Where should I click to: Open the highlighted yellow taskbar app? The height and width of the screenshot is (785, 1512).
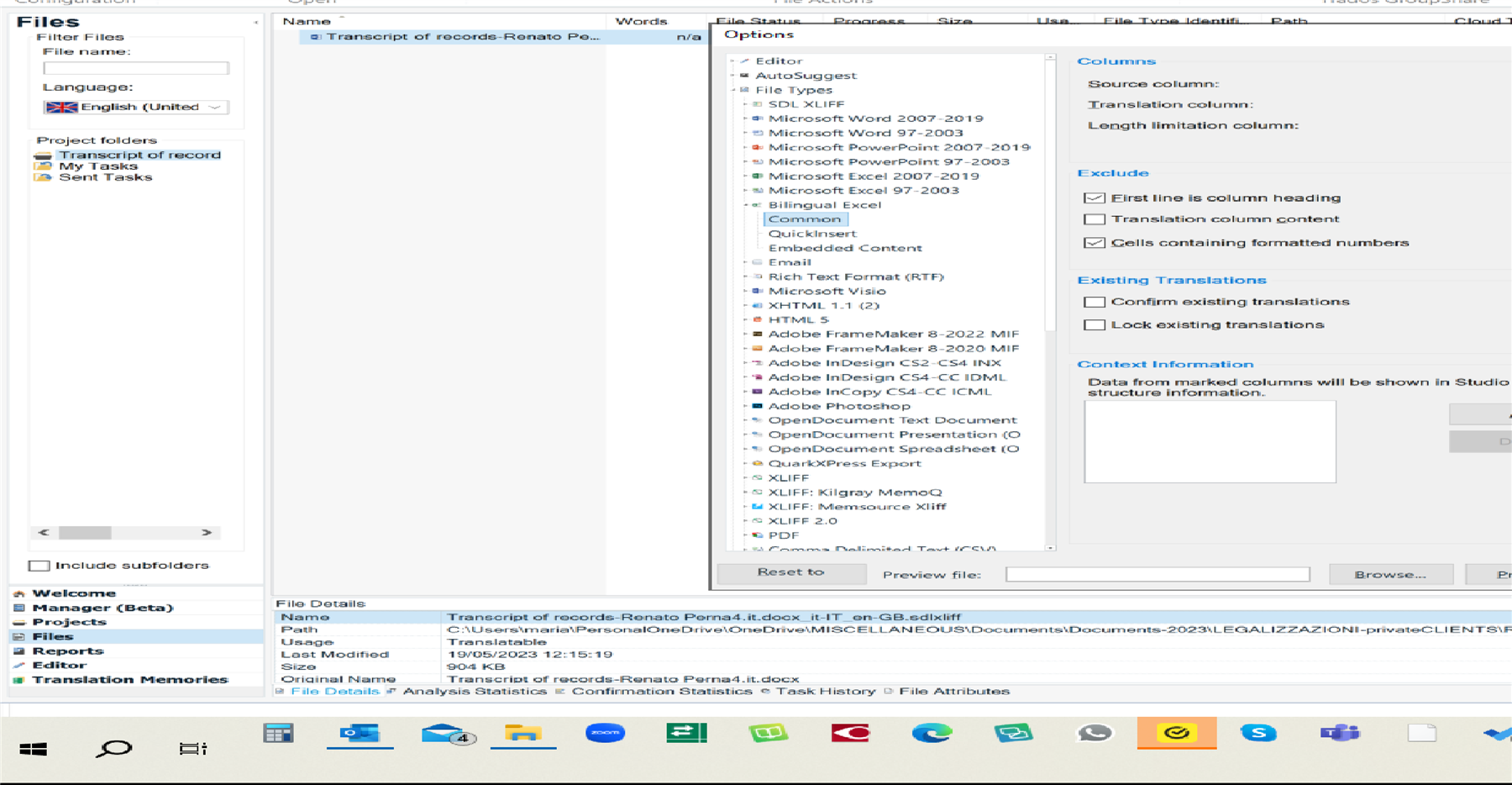(1176, 733)
